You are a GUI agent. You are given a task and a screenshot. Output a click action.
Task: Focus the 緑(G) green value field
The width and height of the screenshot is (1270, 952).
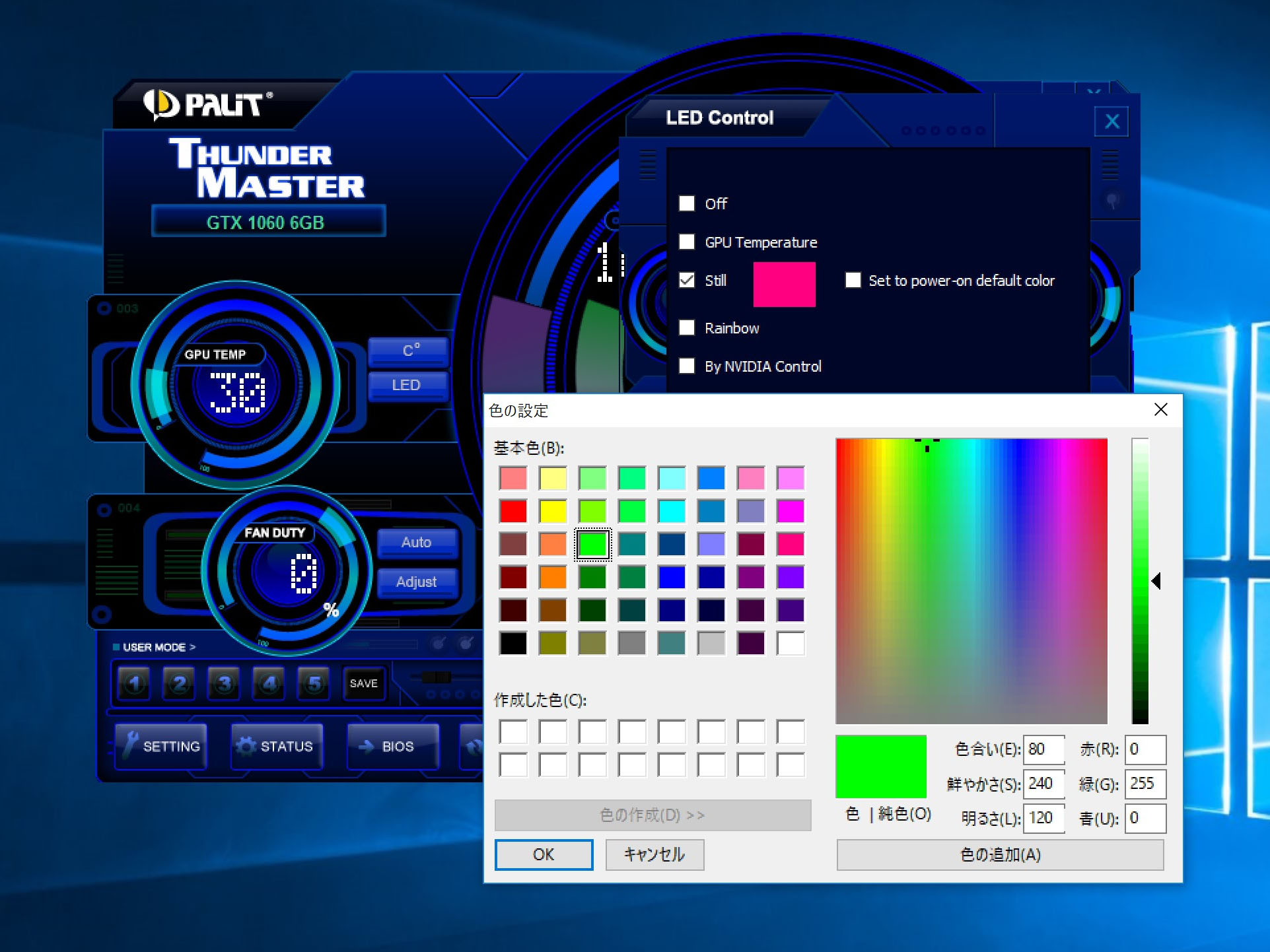[1146, 784]
